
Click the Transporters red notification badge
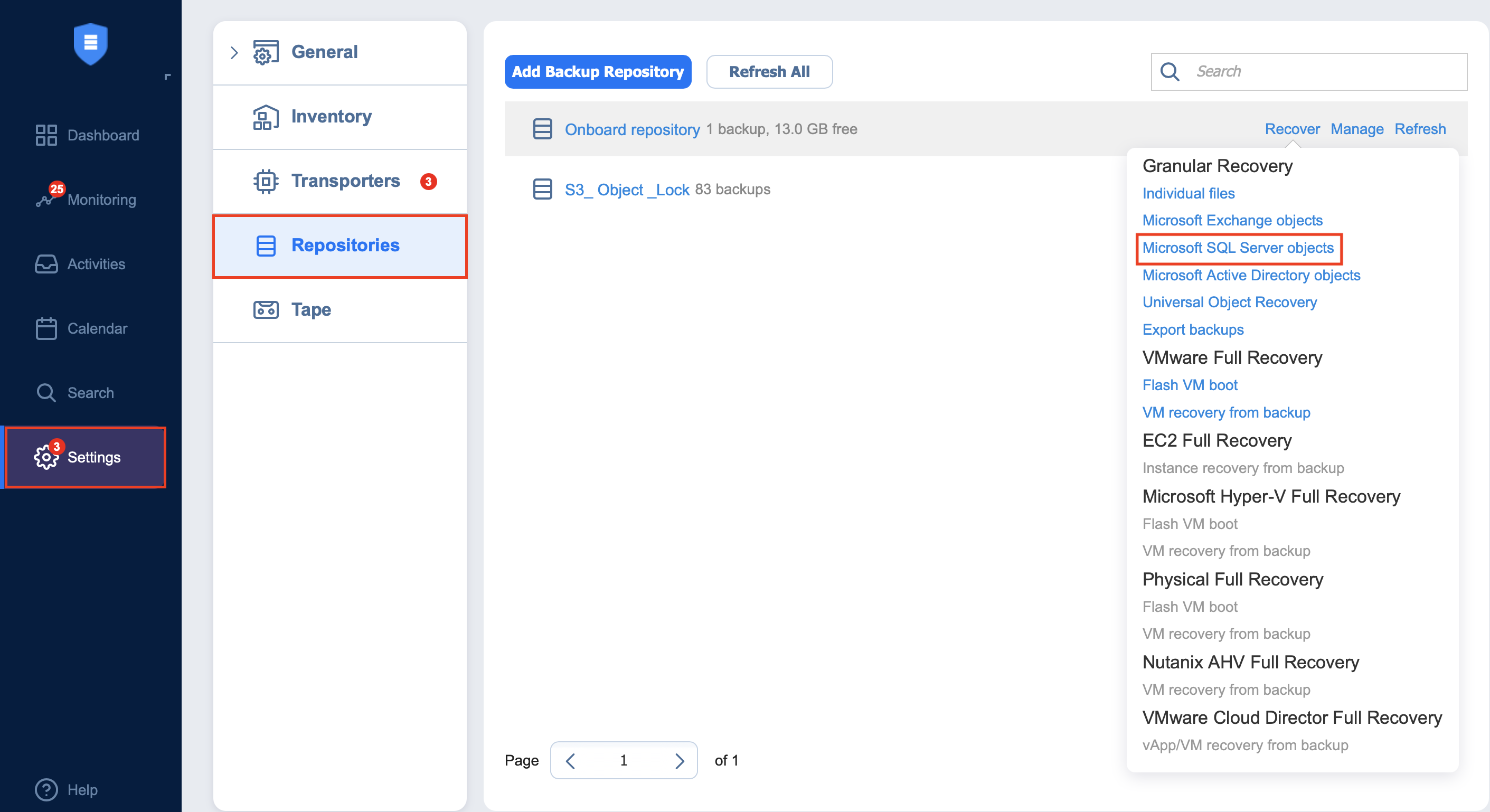[x=429, y=182]
